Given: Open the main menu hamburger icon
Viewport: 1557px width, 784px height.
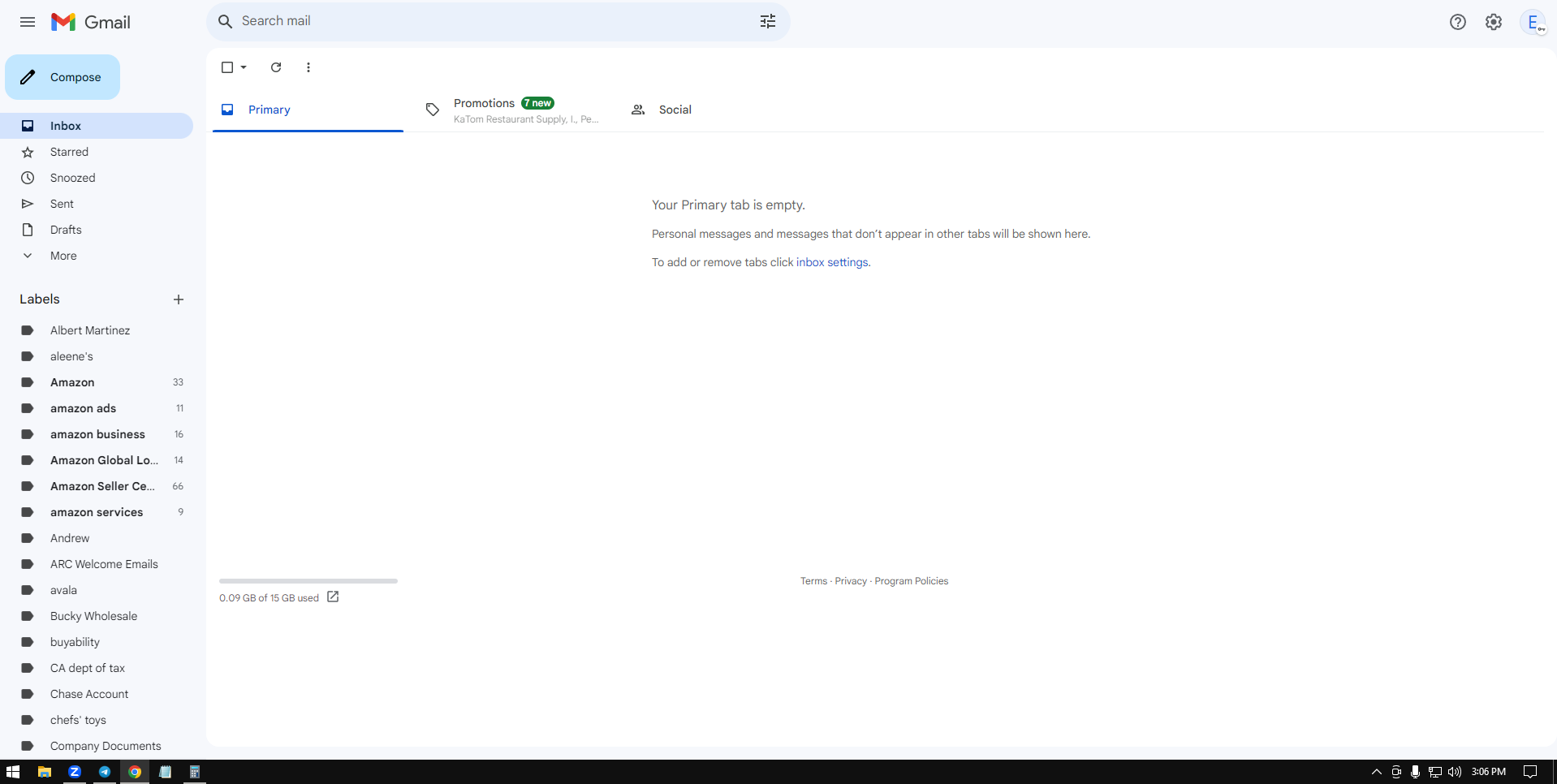Looking at the screenshot, I should [28, 22].
